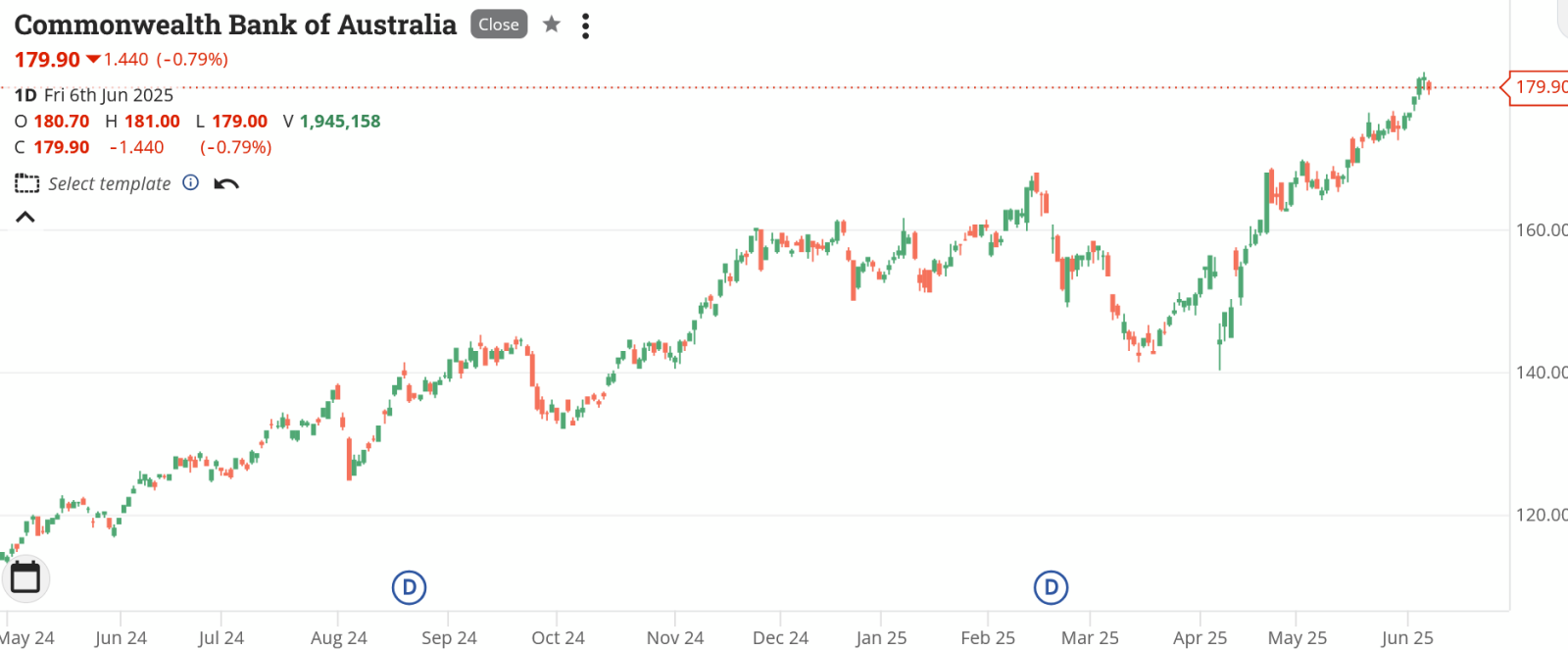Collapse the OHLC details with the chevron
This screenshot has width=1568, height=650.
click(x=25, y=217)
